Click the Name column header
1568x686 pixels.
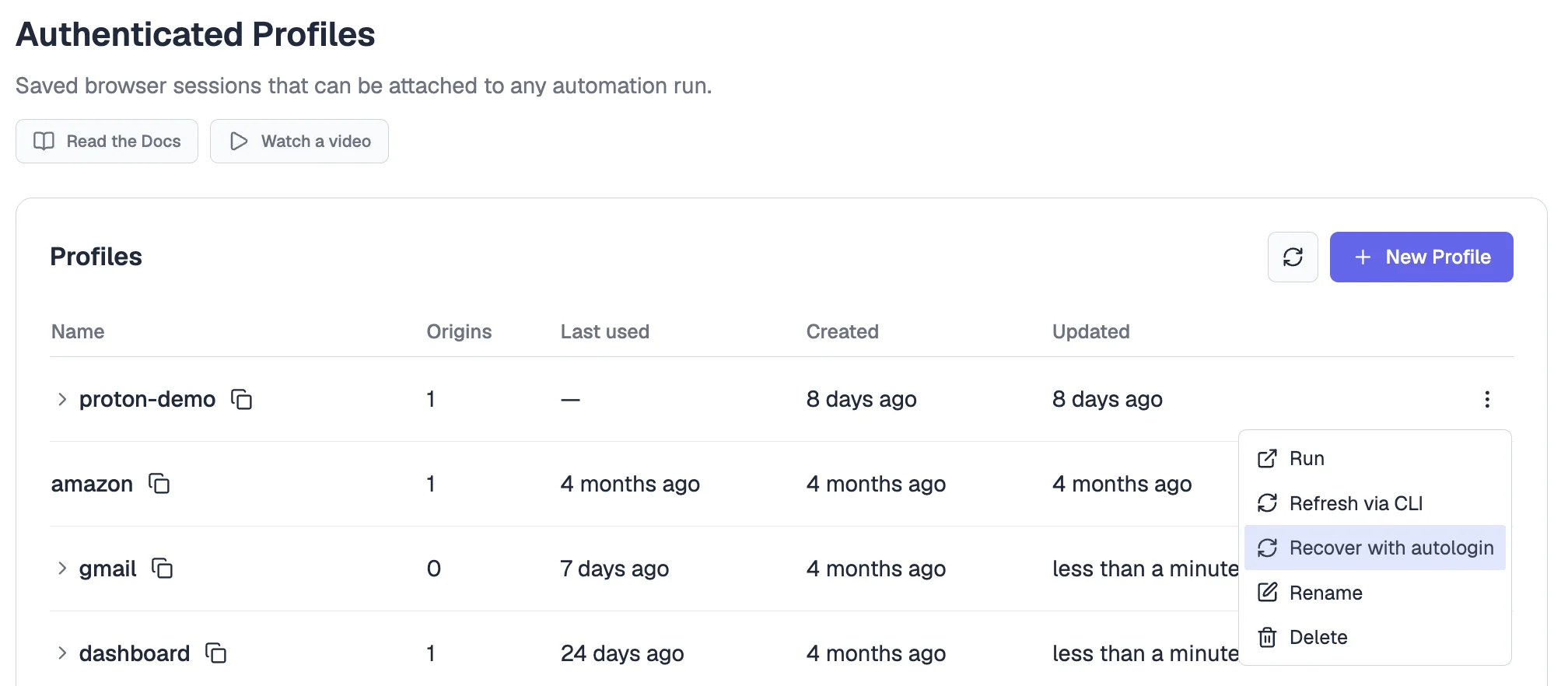coord(78,331)
